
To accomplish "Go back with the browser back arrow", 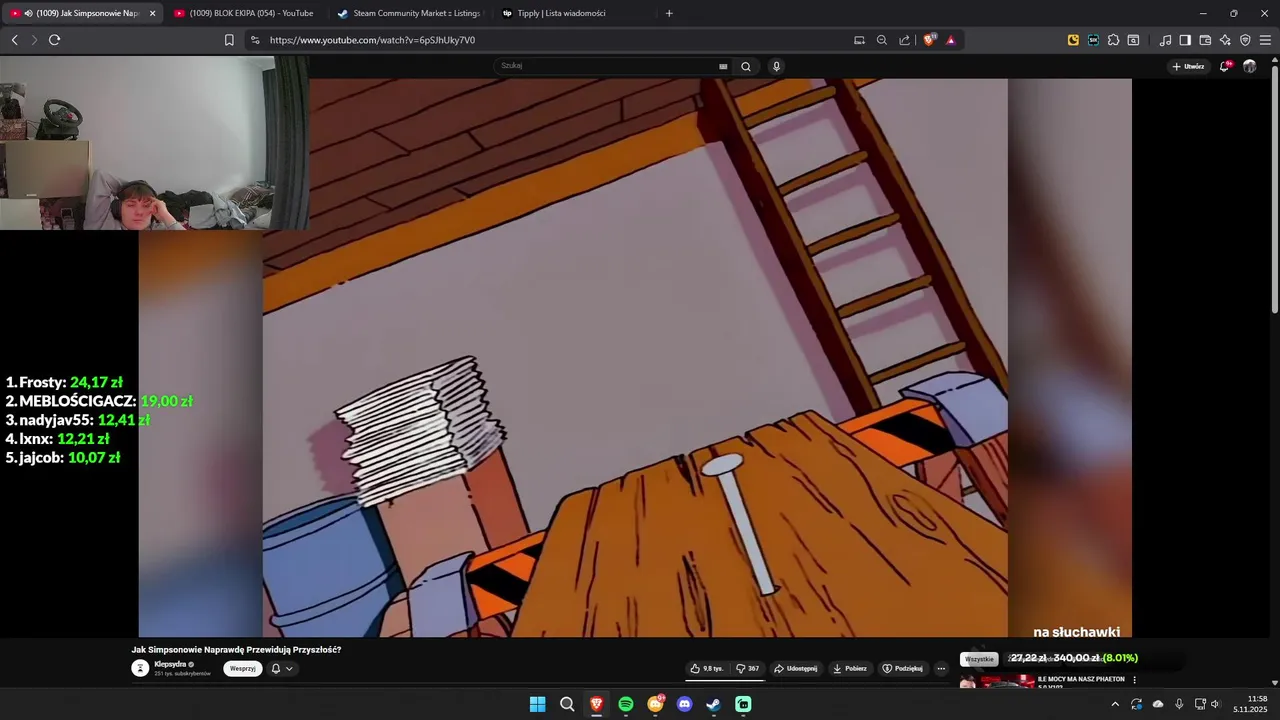I will point(14,40).
